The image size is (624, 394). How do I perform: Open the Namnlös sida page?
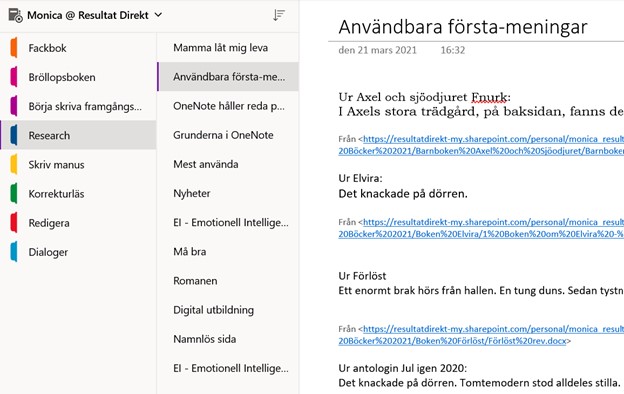(x=228, y=339)
